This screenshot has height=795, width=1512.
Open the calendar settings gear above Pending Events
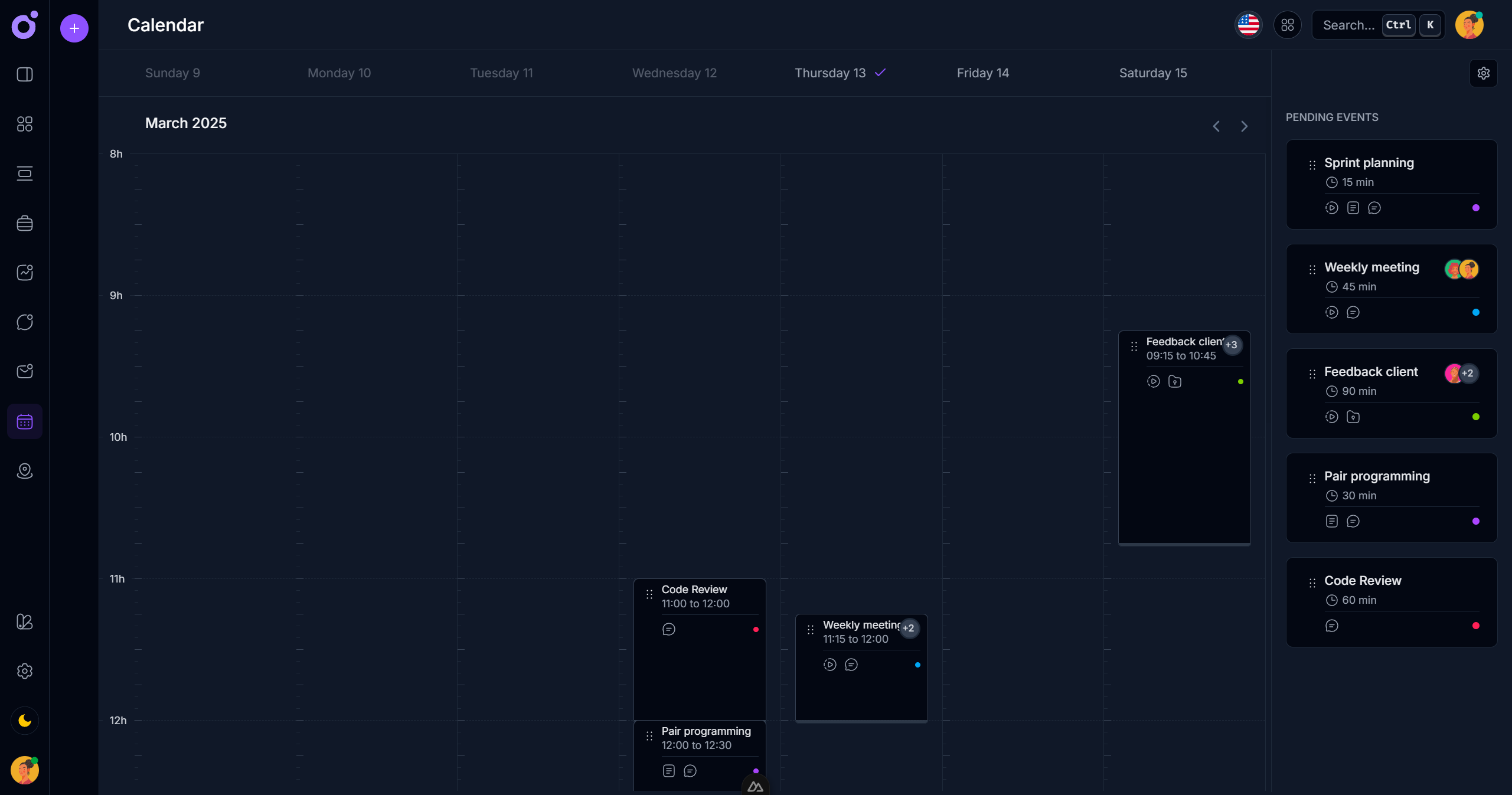pos(1483,73)
